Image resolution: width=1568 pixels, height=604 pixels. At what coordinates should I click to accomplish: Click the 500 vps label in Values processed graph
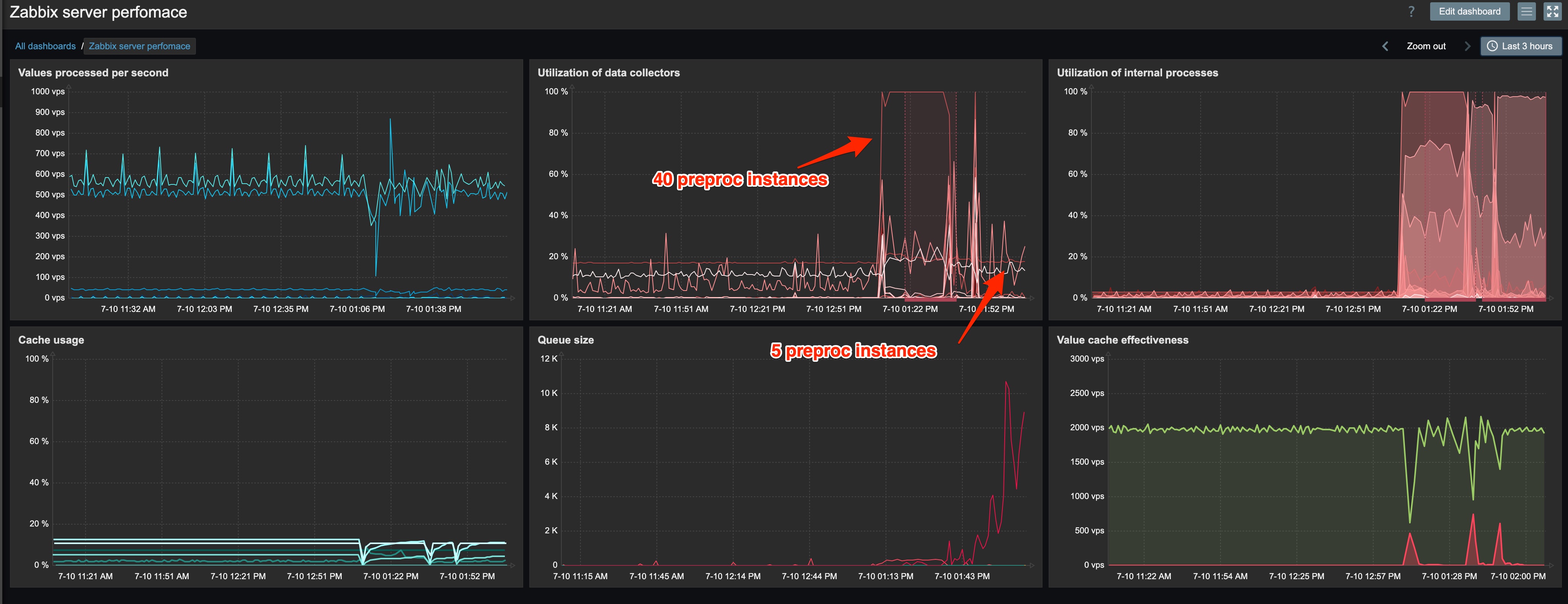point(49,195)
